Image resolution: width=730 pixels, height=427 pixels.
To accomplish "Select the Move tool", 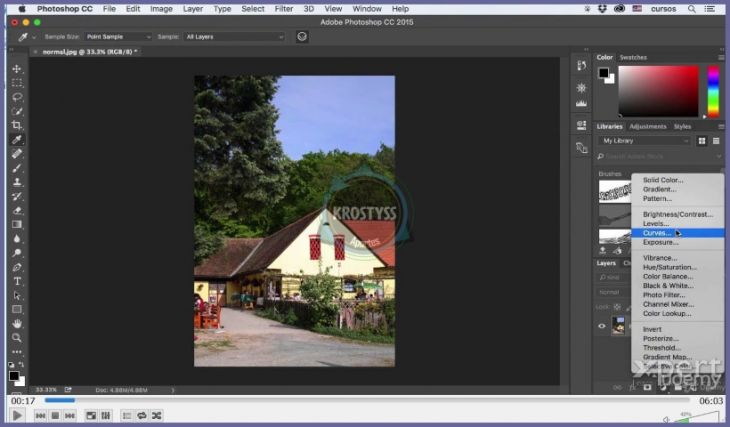I will pos(17,69).
